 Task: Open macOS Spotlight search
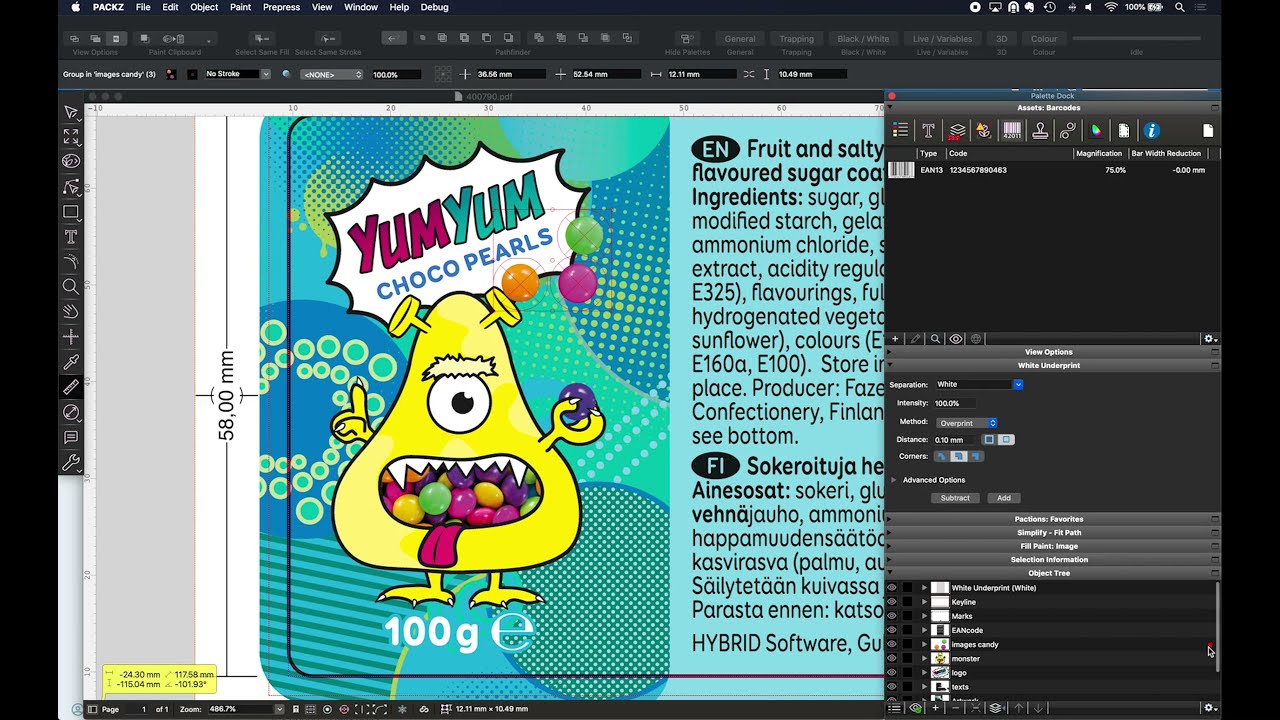[1180, 7]
